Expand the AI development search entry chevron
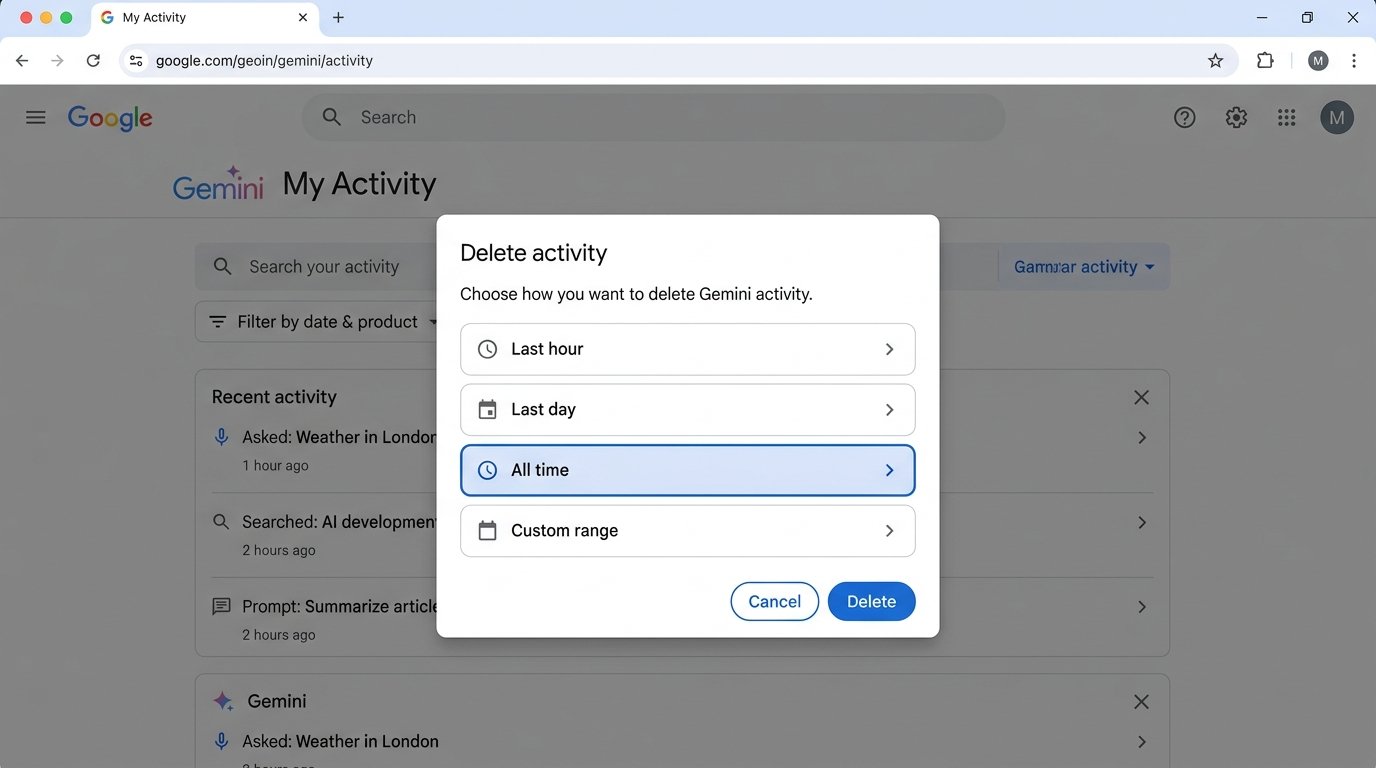Viewport: 1376px width, 768px height. (1142, 523)
